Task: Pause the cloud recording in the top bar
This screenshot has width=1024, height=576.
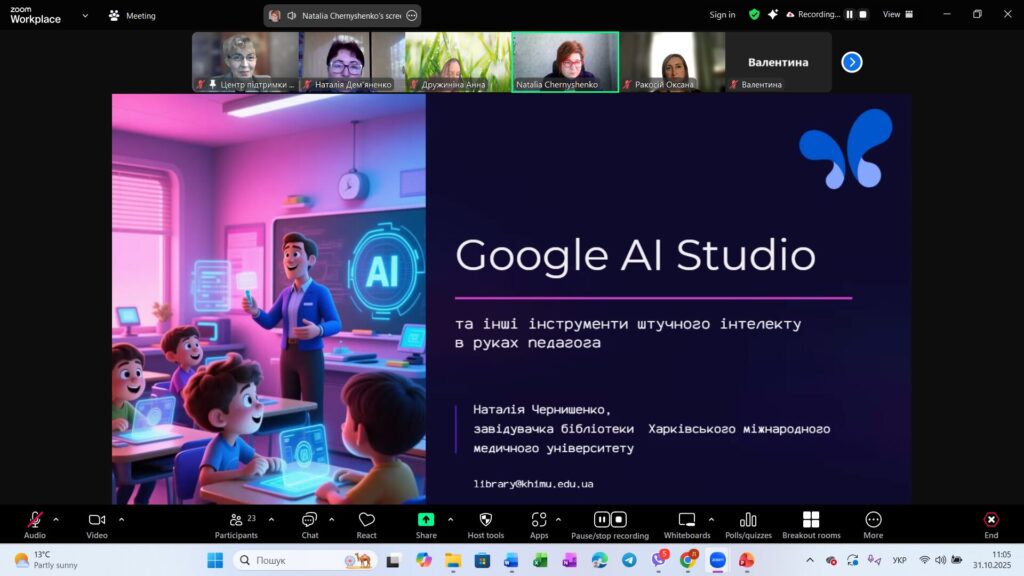Action: [x=849, y=14]
